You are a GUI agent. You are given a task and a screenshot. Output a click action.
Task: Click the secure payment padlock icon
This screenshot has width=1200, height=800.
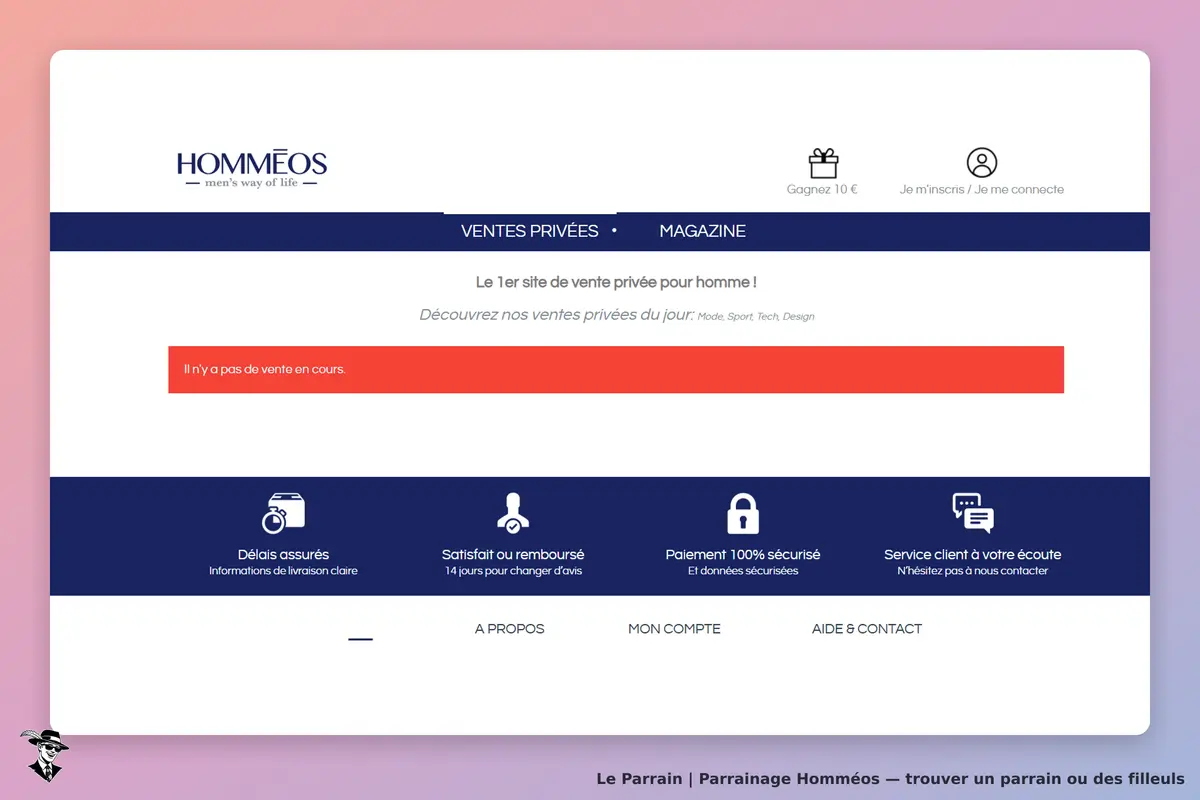[743, 513]
